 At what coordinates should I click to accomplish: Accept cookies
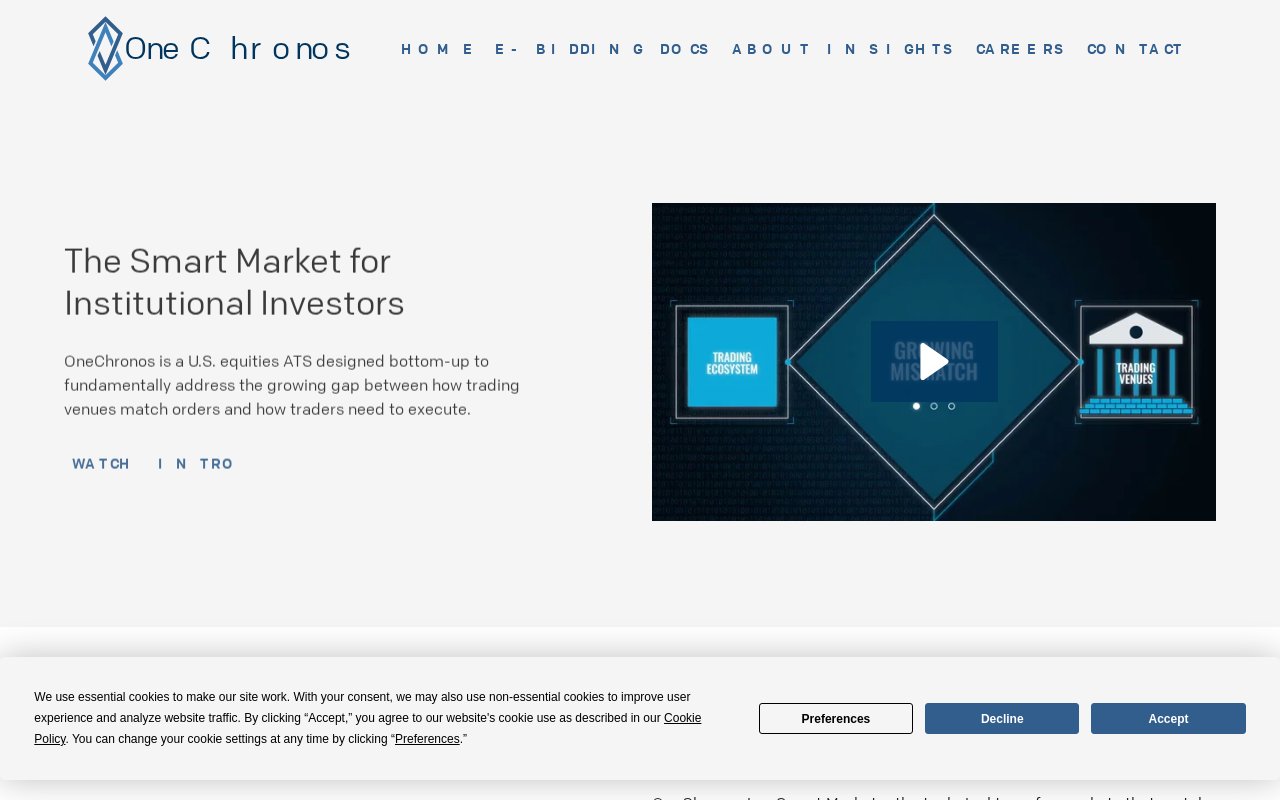point(1168,718)
